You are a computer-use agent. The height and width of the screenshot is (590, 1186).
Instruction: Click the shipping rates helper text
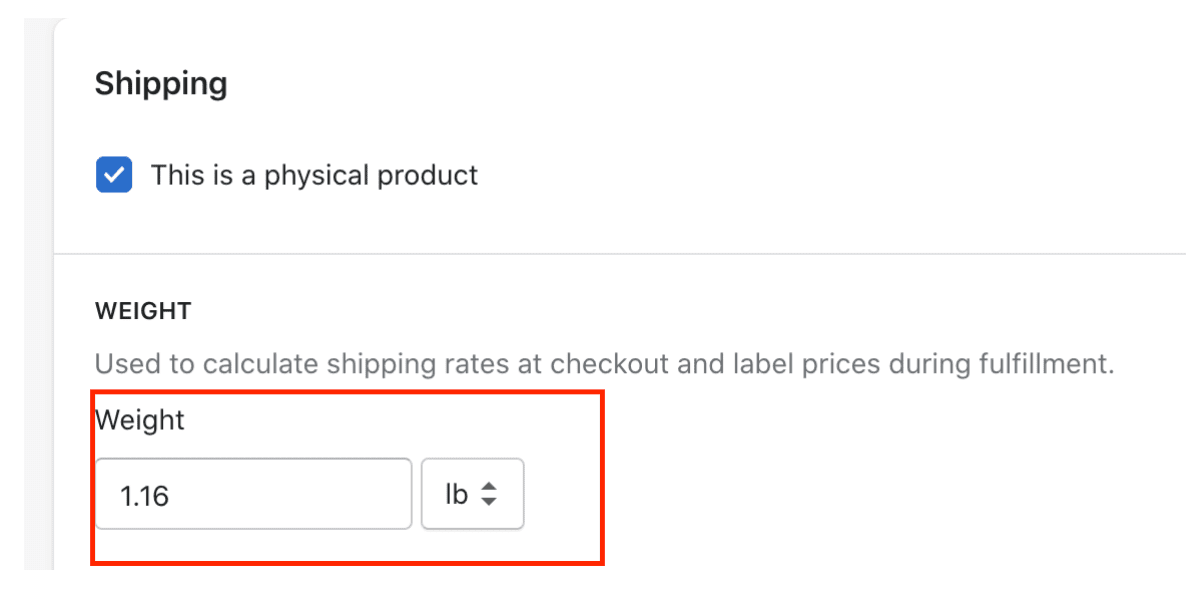(x=604, y=363)
